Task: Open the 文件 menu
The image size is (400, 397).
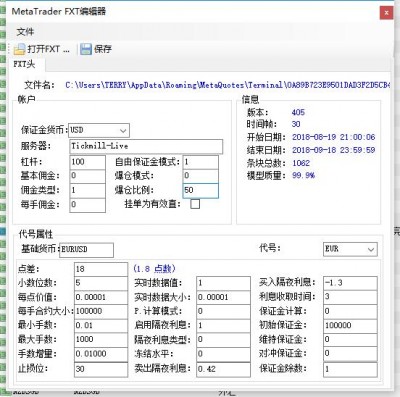Action: (x=25, y=32)
